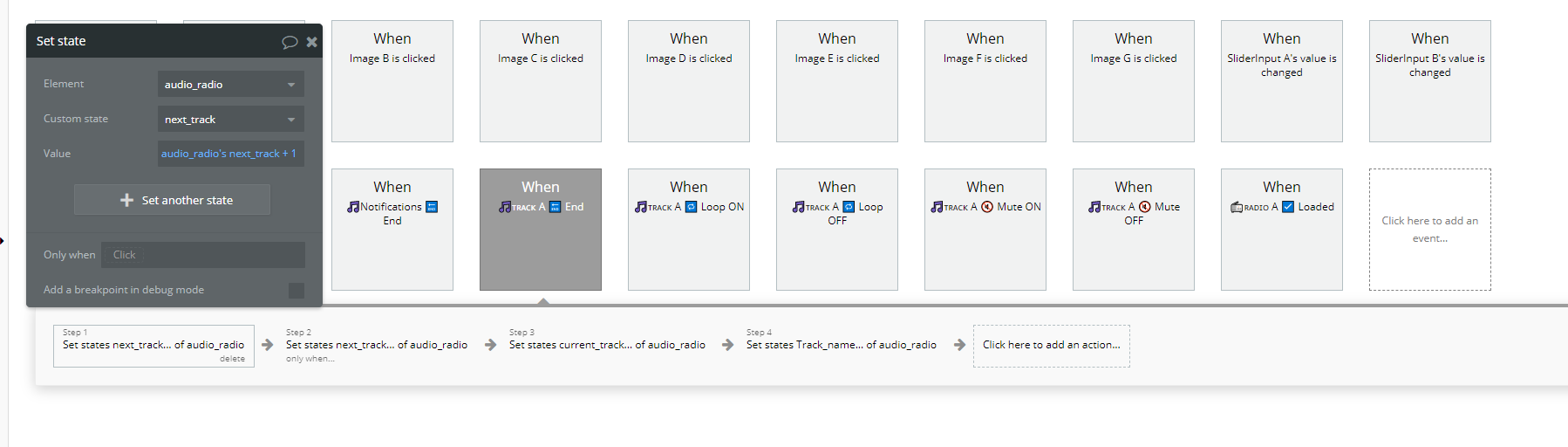
Task: Click the box to add an action
Action: pos(1051,346)
